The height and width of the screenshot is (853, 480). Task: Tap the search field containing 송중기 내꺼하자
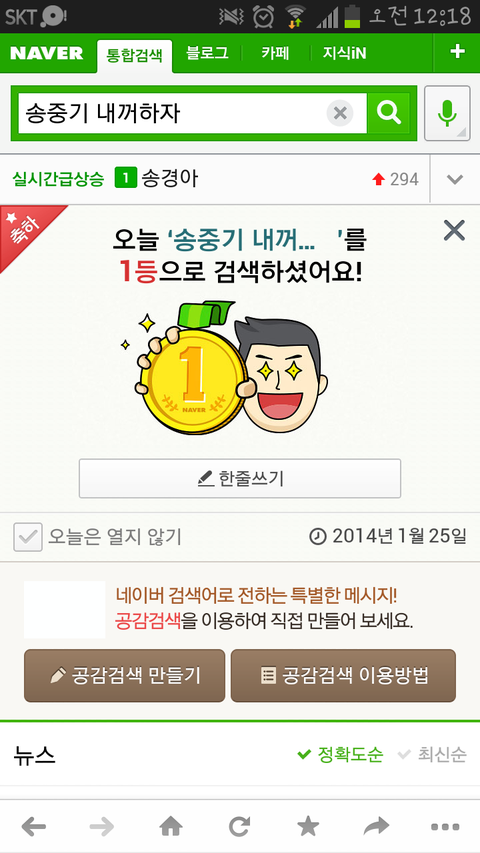click(x=171, y=114)
